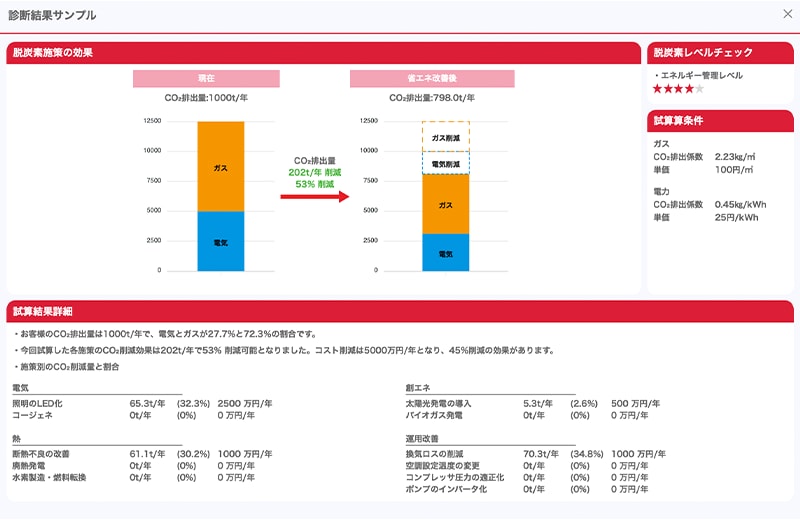Viewport: 800px width, 520px height.
Task: Click the red CO₂ reduction arrow
Action: pyautogui.click(x=314, y=196)
